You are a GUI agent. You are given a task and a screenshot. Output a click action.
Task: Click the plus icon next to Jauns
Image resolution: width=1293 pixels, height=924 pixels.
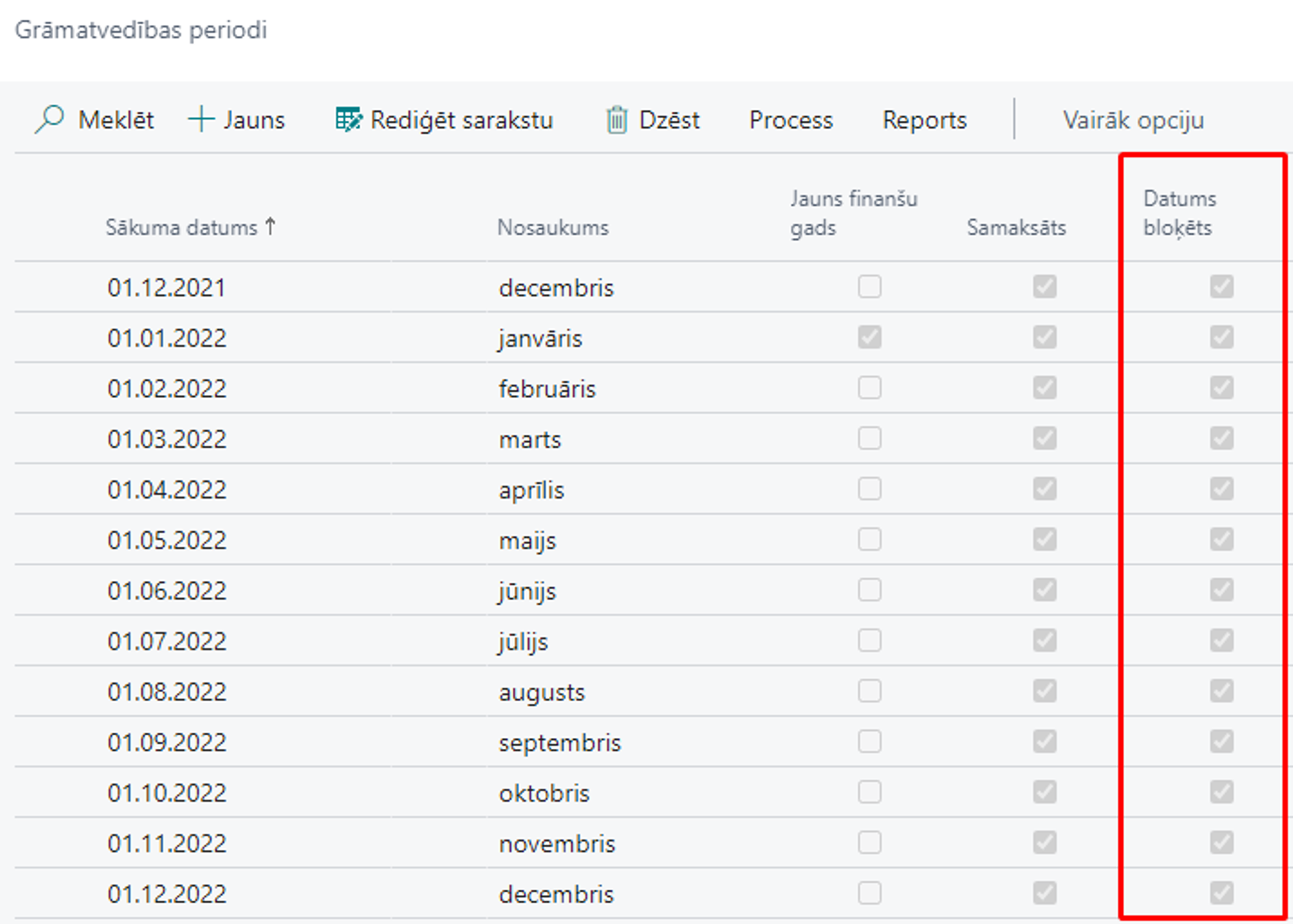coord(201,120)
